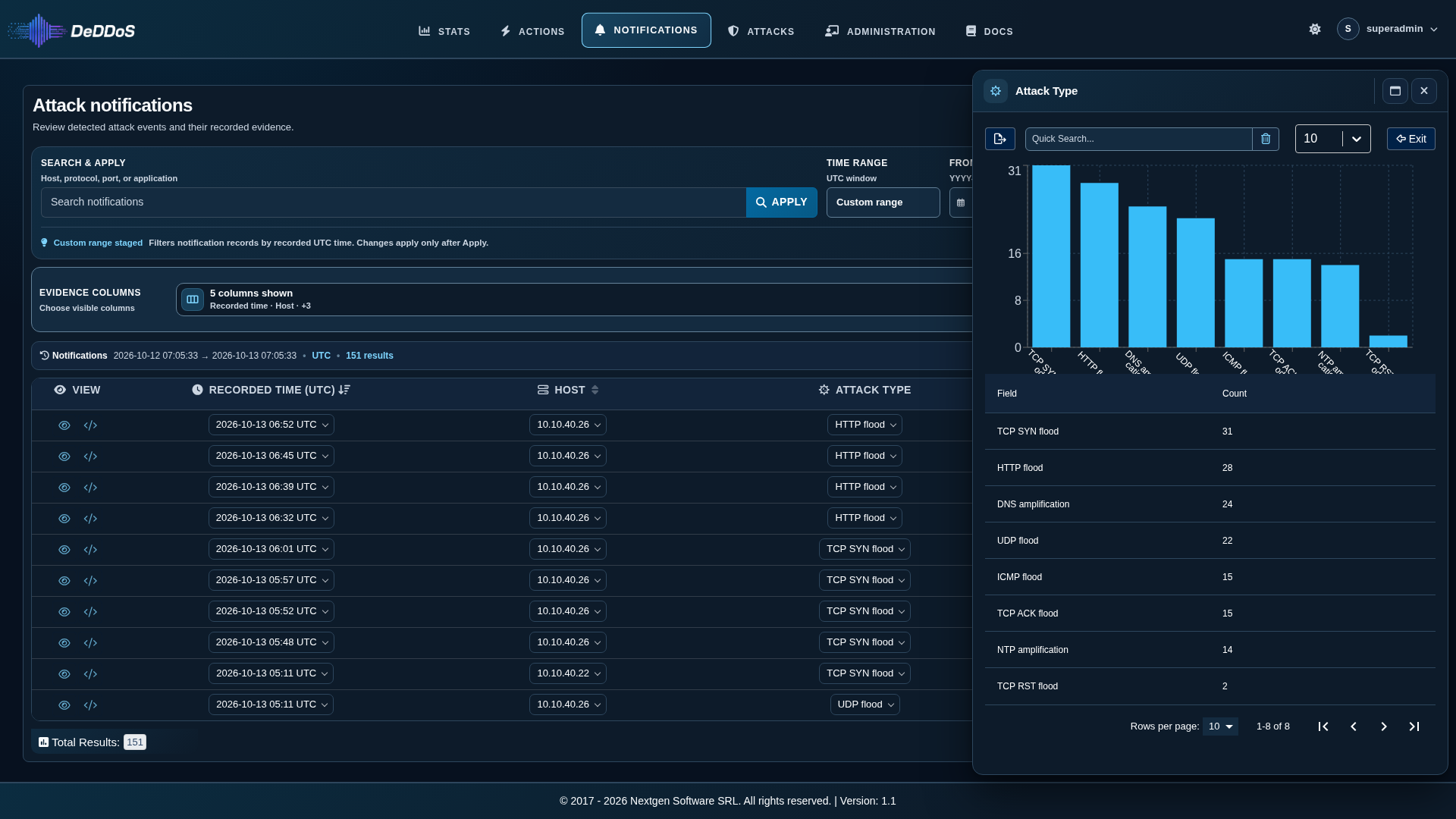Open raw code for 05:48 UTC row
The image size is (1456, 819).
[x=90, y=643]
